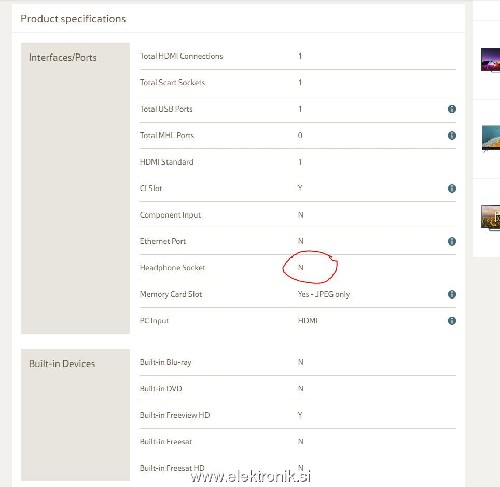
Task: Select the Interfaces/Ports category heading
Action: click(x=63, y=58)
